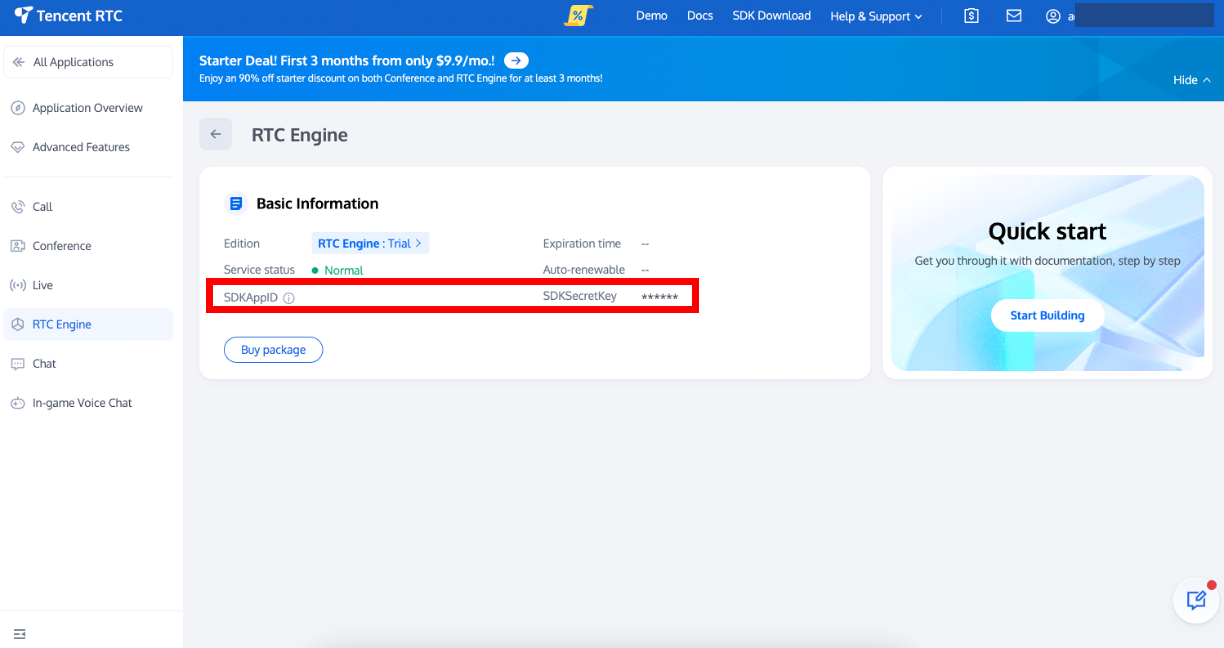Click the Auto-renewable label

[584, 270]
